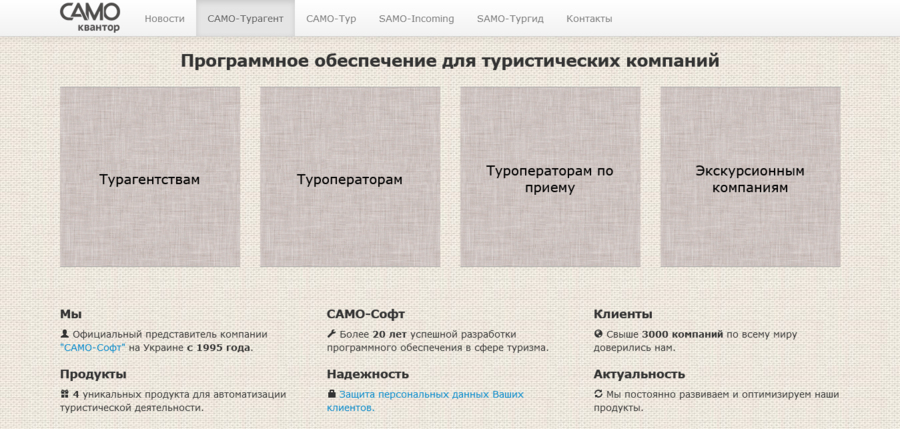
Task: Click the bold text "20 лет"
Action: [x=389, y=334]
